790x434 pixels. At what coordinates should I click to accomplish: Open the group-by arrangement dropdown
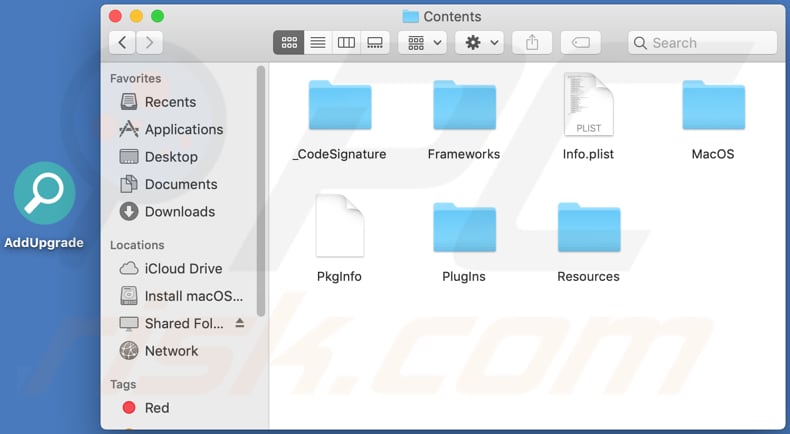pos(422,43)
